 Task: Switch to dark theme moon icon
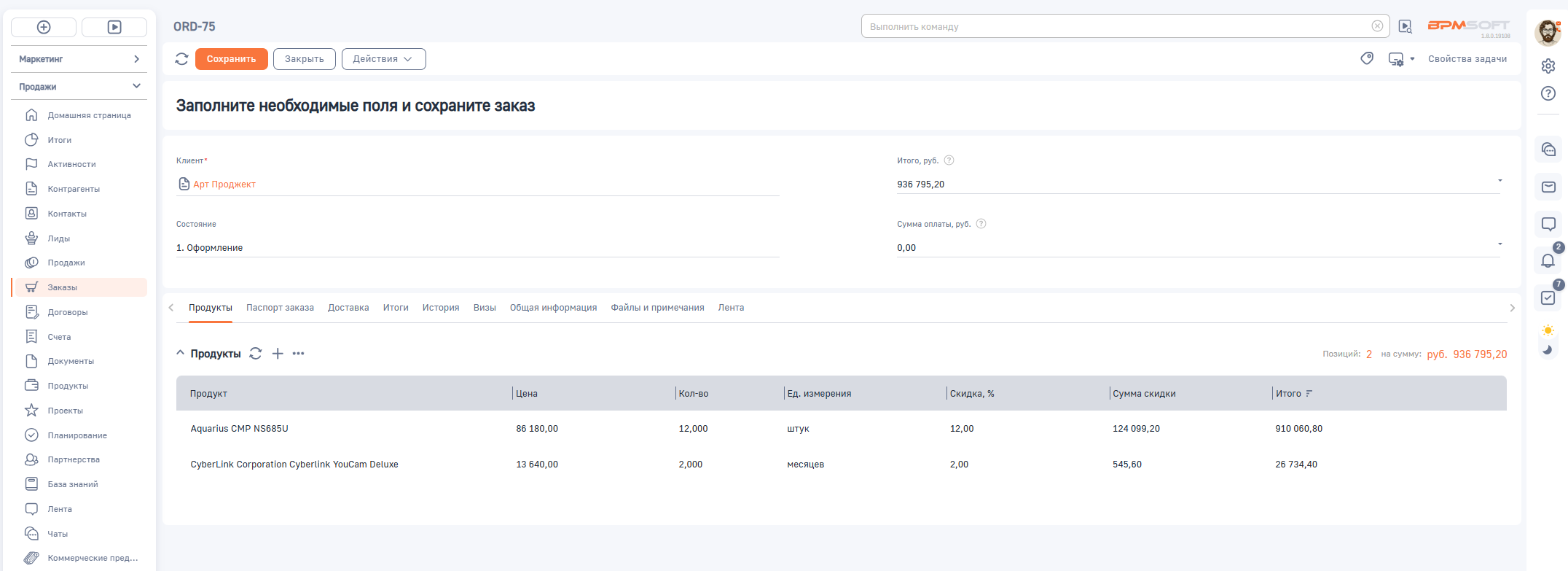pyautogui.click(x=1548, y=350)
